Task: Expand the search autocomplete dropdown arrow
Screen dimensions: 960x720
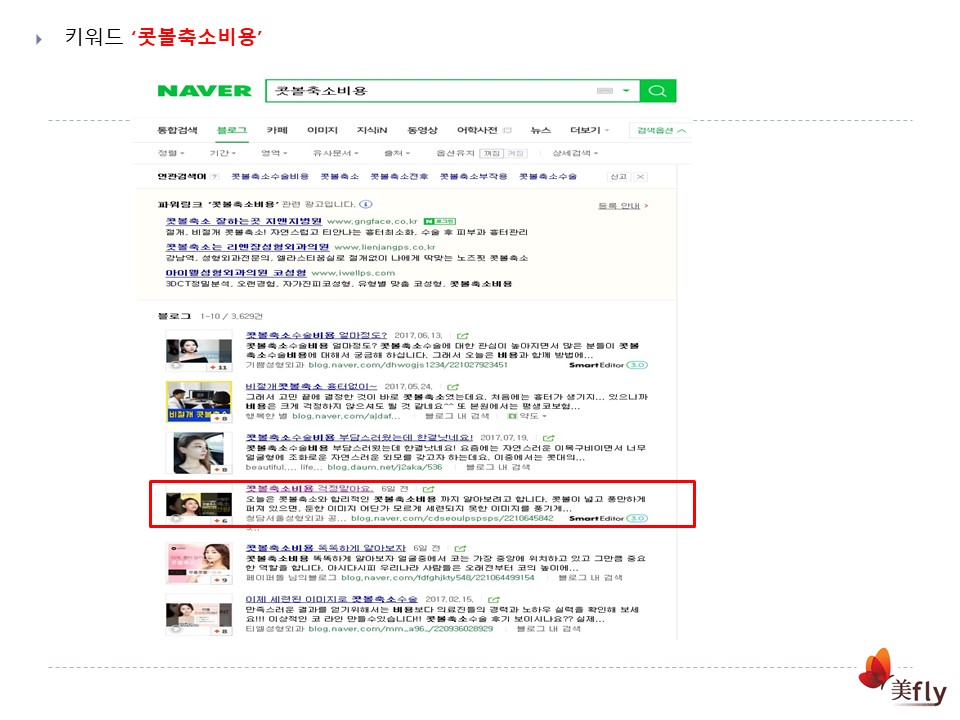Action: (x=626, y=91)
